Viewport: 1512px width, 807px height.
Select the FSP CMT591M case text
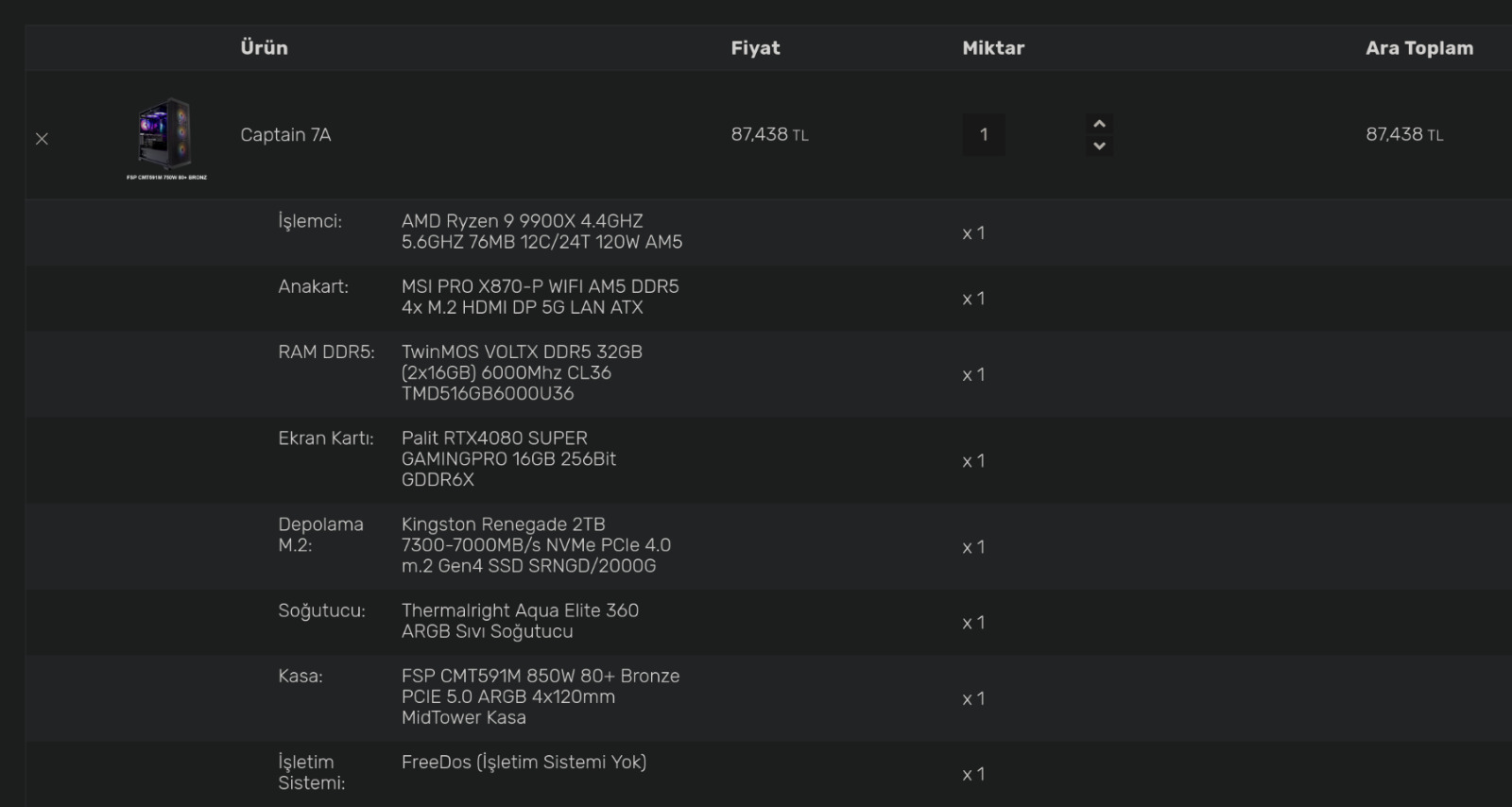540,696
